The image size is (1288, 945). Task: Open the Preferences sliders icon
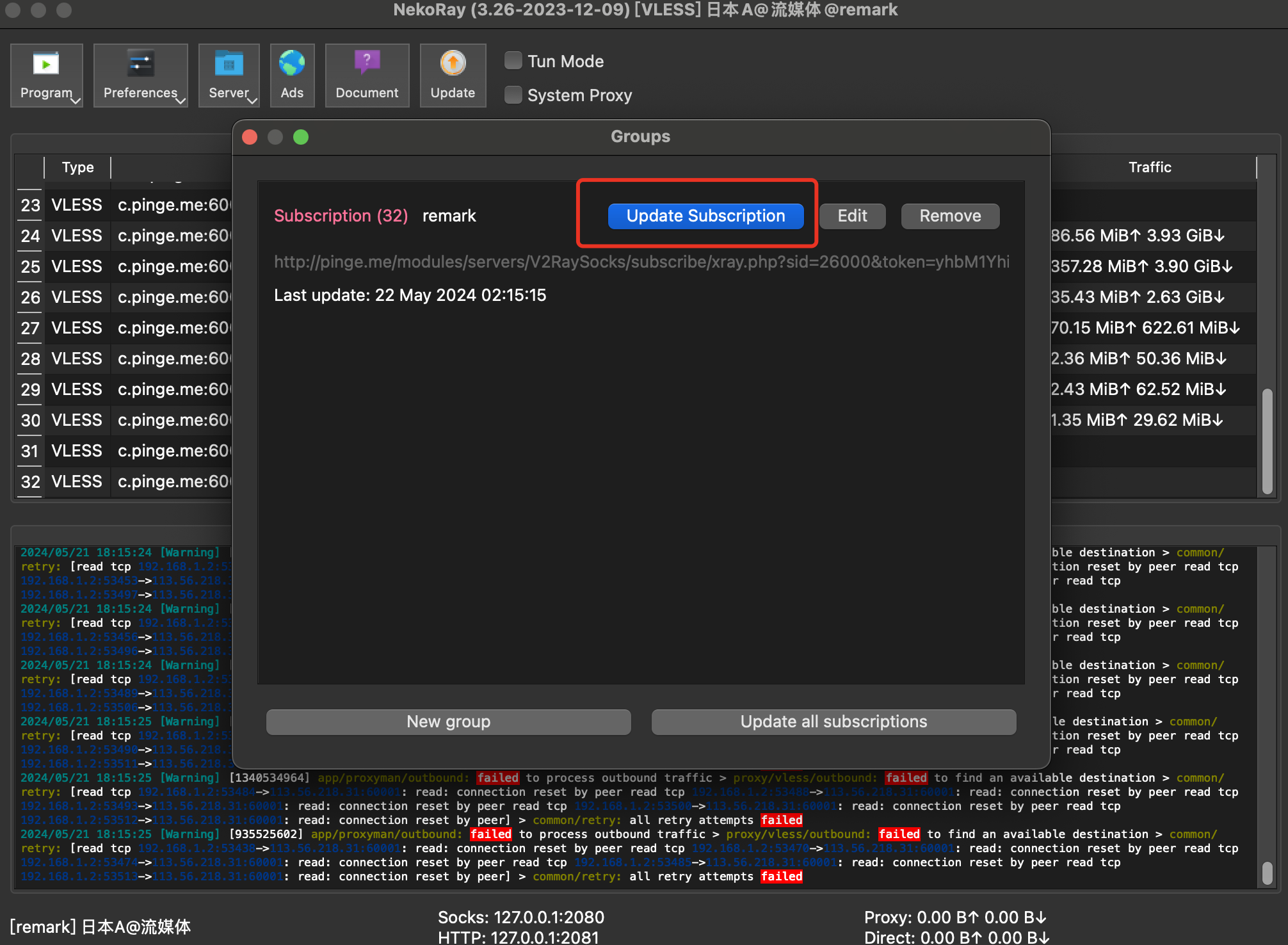(140, 64)
